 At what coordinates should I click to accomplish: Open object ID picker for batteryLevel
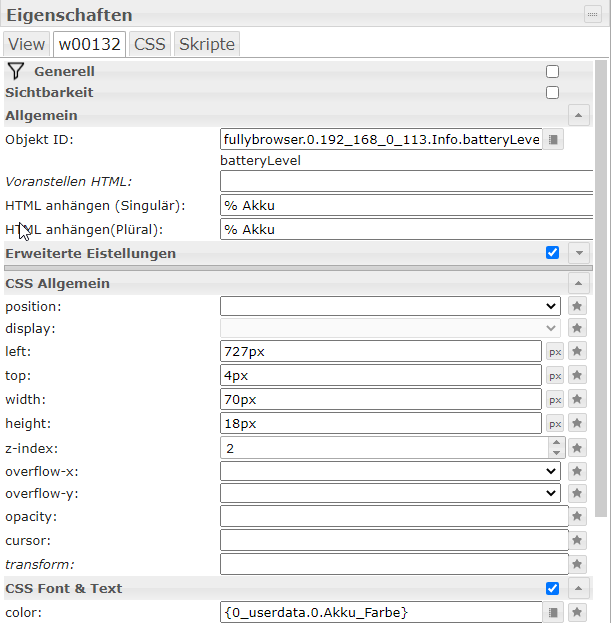555,140
